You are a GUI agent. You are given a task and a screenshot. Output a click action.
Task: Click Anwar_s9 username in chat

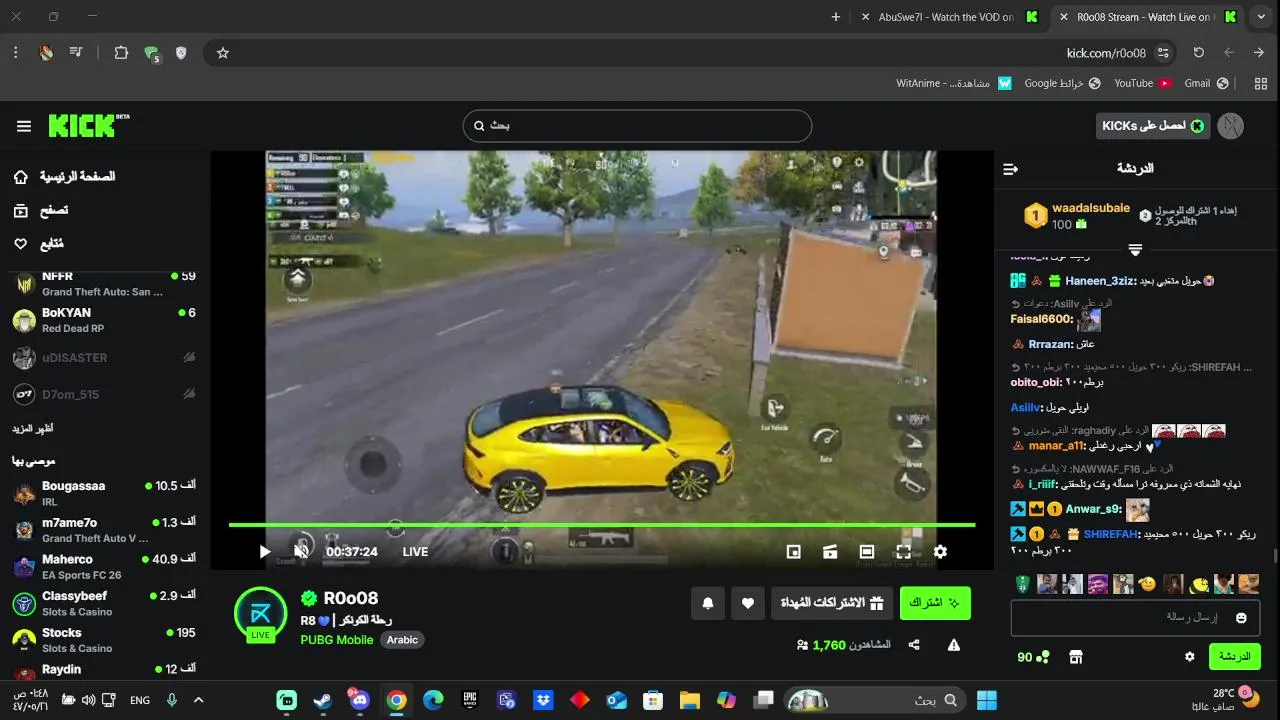pos(1093,509)
